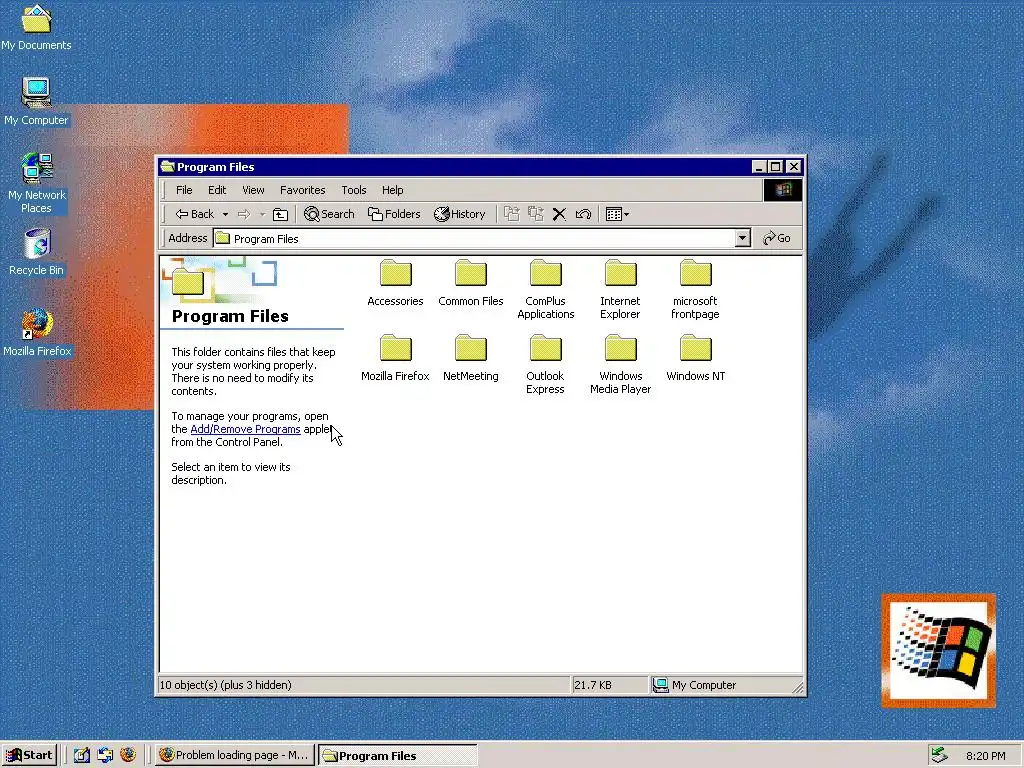Select the Internet Explorer folder
The image size is (1024, 768).
(x=620, y=290)
